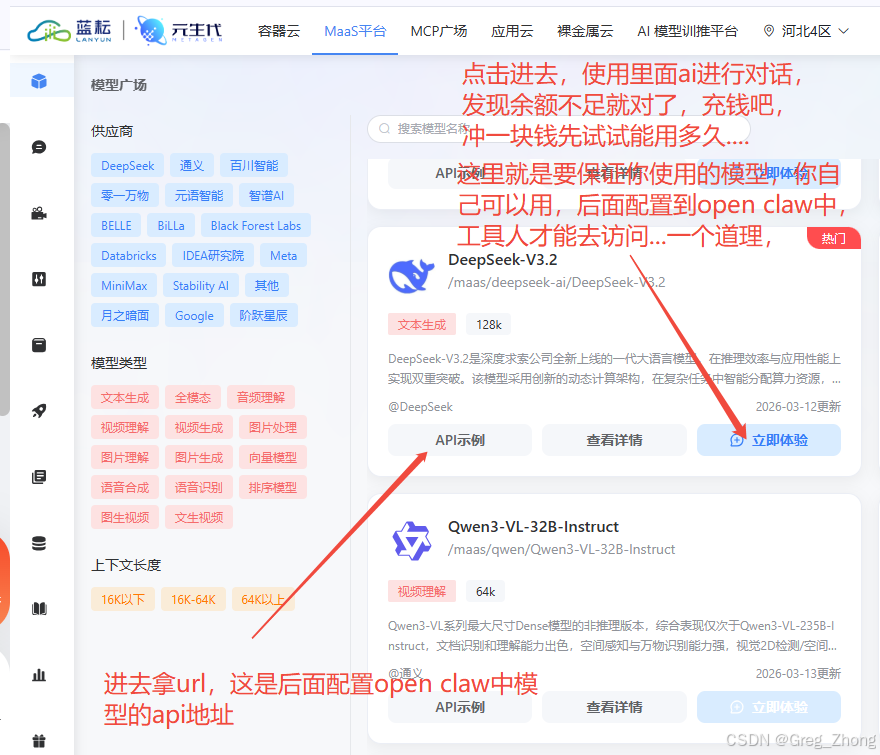
Task: Filter by DeepSeek provider tag
Action: [x=127, y=166]
